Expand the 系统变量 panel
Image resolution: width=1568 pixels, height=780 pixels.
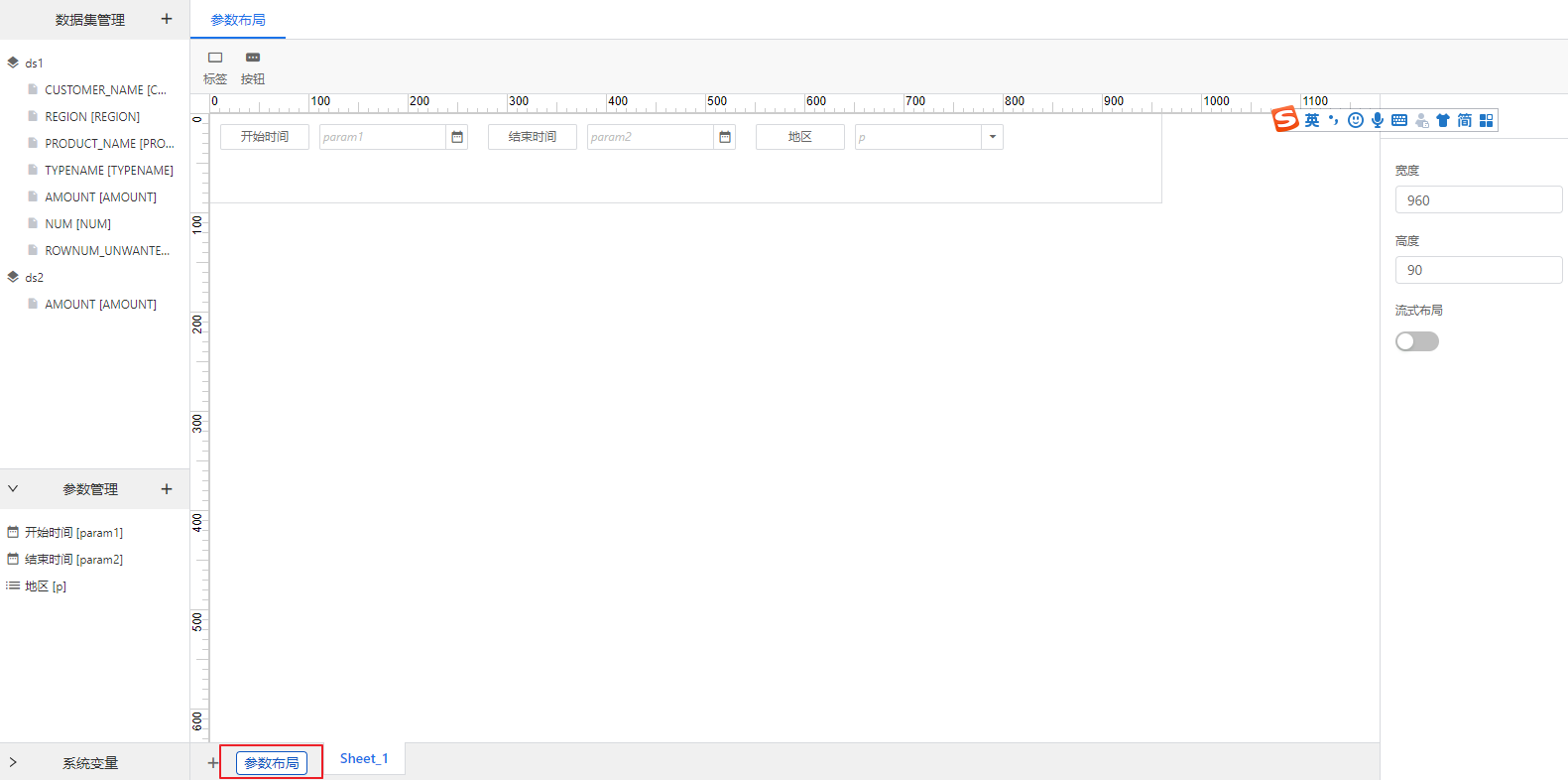[x=13, y=762]
